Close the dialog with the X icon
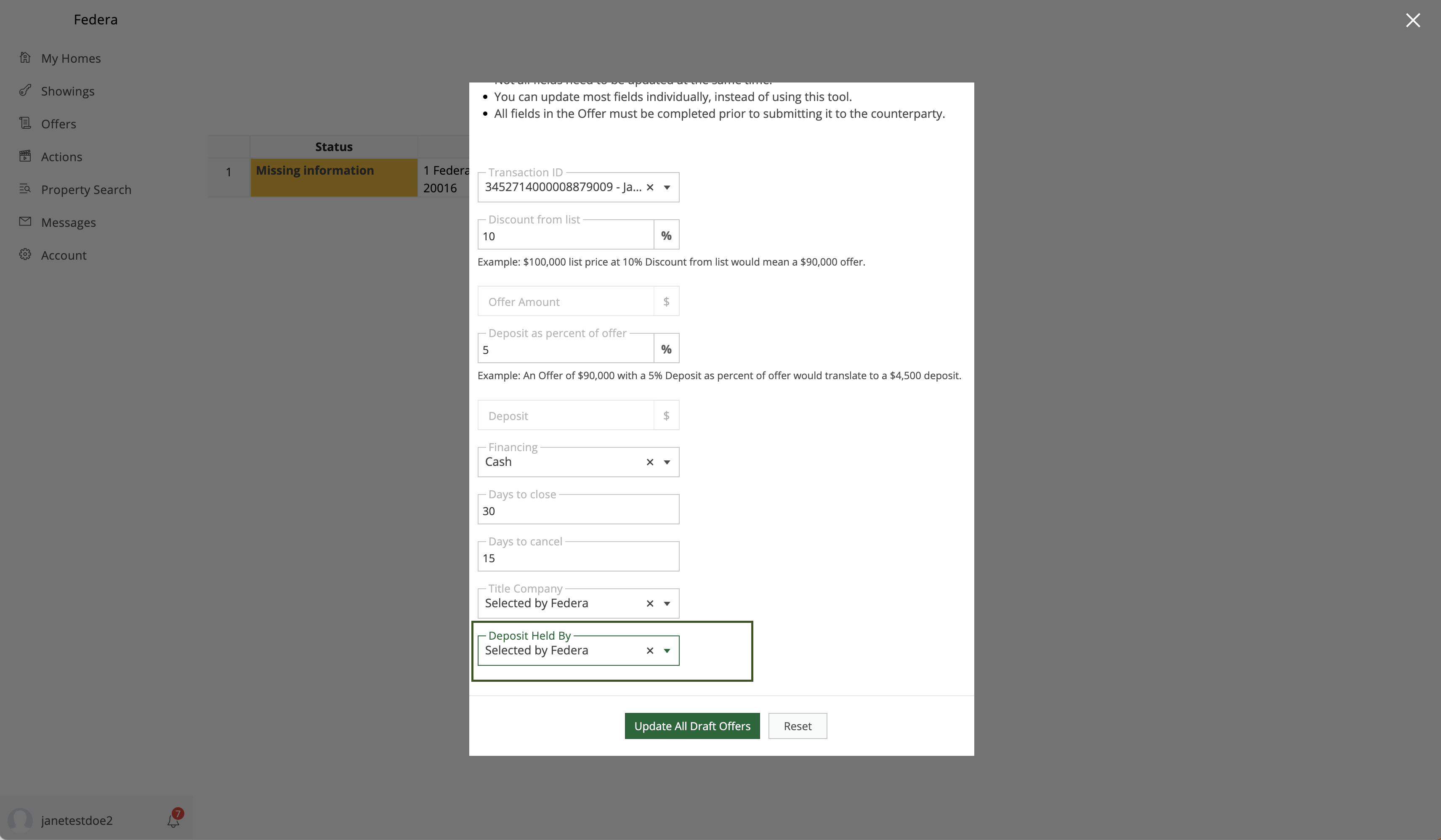 pos(1412,21)
